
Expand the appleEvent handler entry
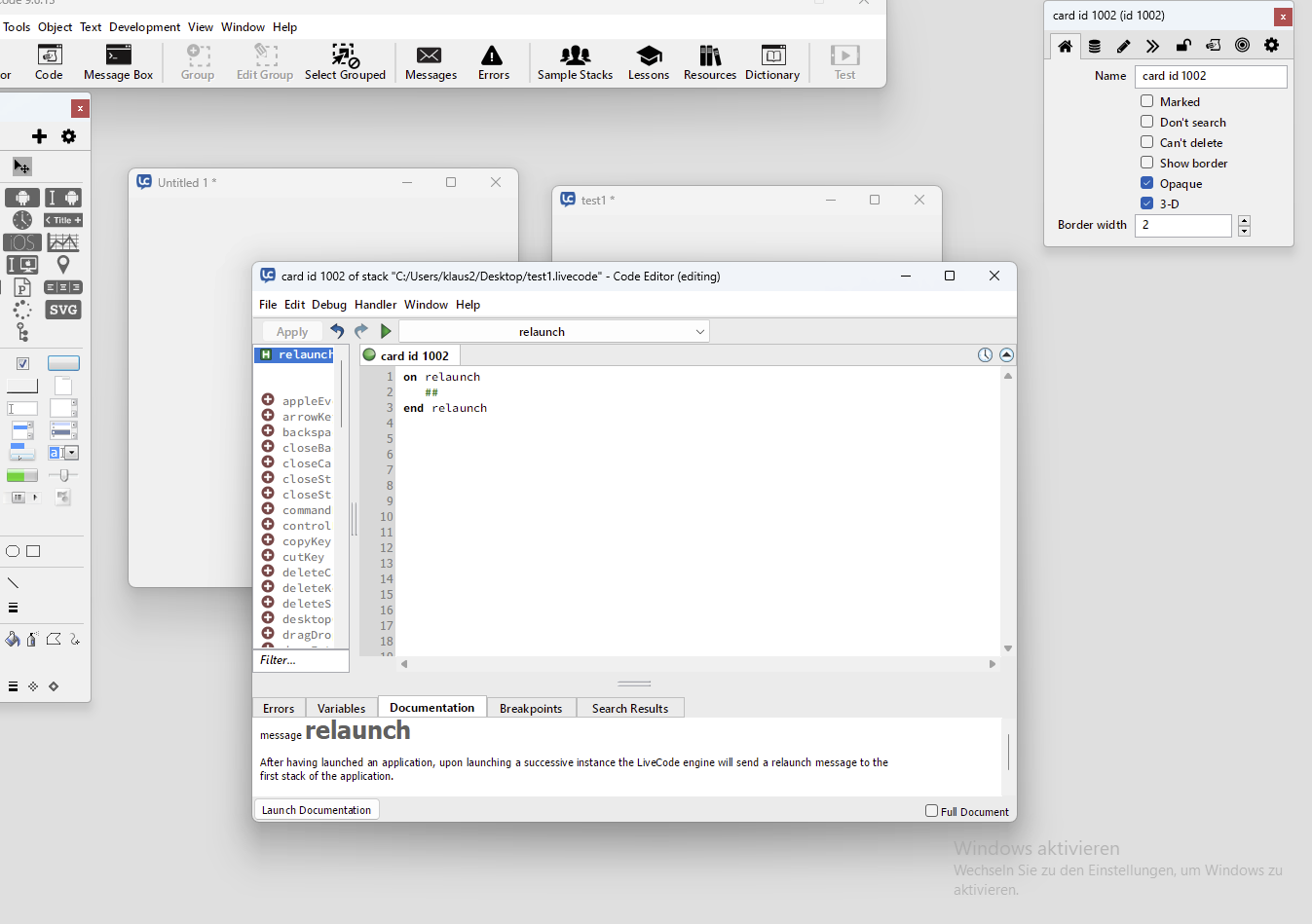(268, 400)
